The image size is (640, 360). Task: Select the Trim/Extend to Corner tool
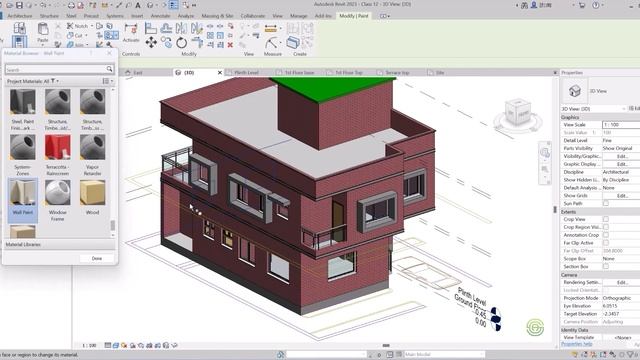pos(197,42)
